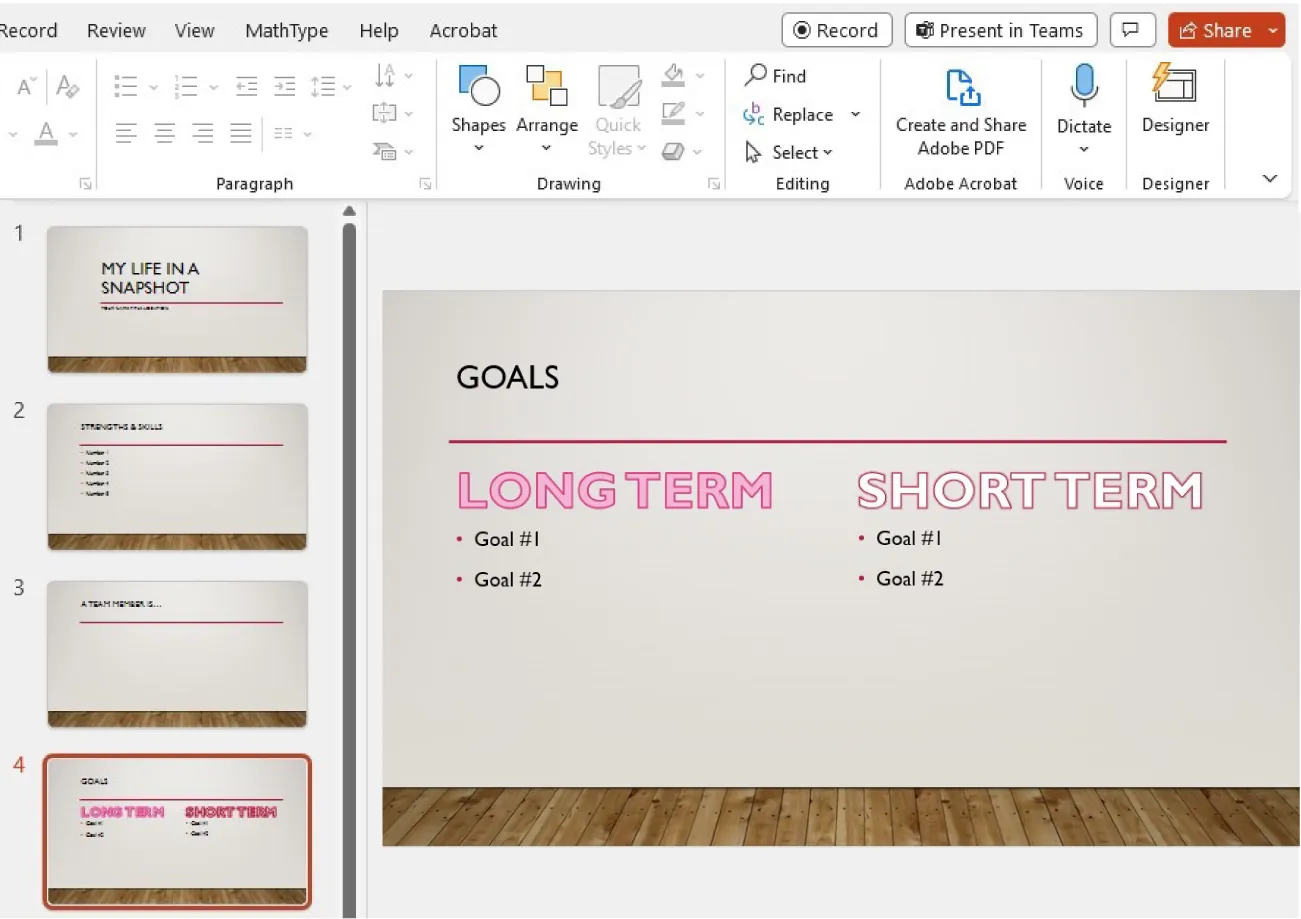Image resolution: width=1301 pixels, height=919 pixels.
Task: Open the Review menu
Action: (116, 30)
